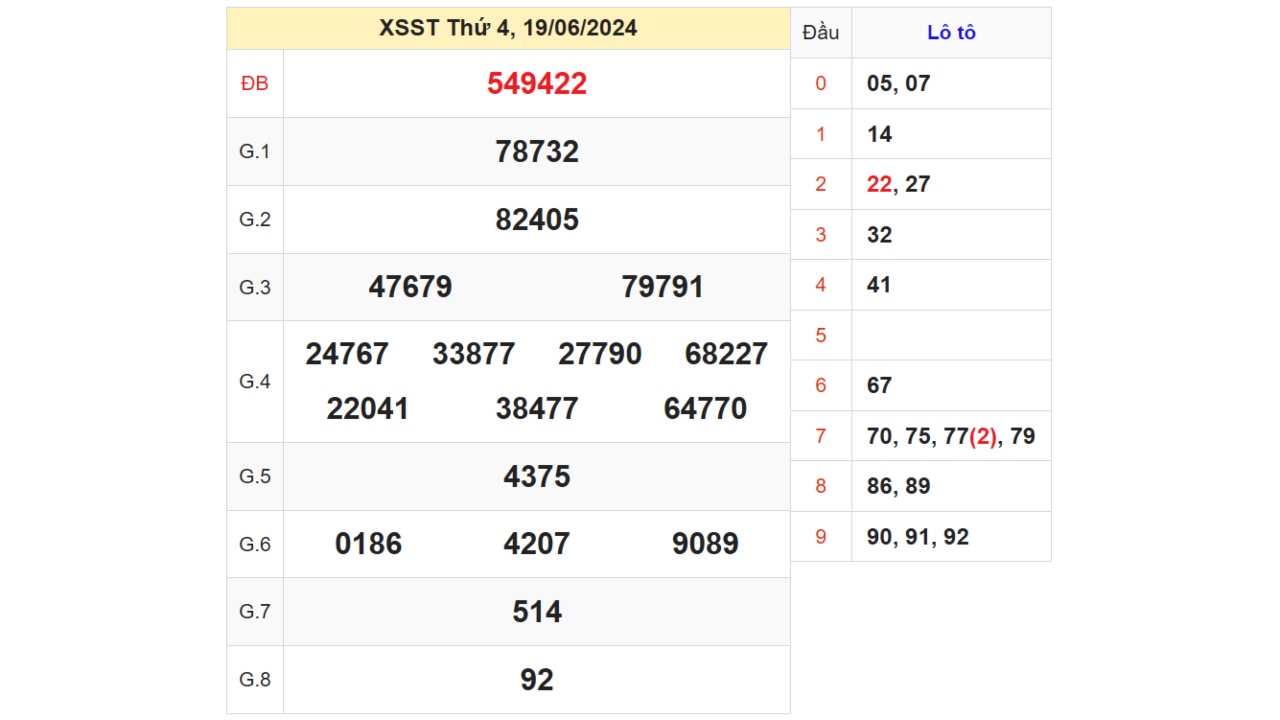
Task: Select second prize number 82405
Action: click(537, 220)
